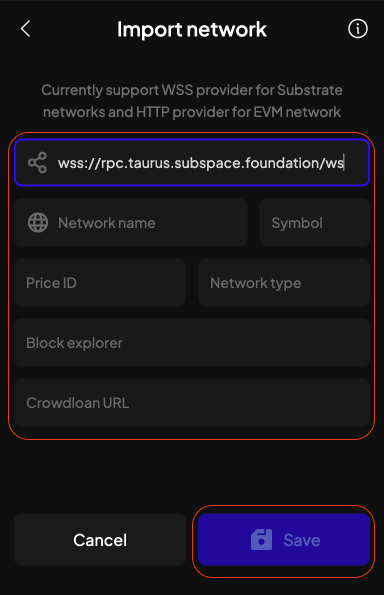
Task: Click the 'Save' text label on the button
Action: [x=302, y=540]
